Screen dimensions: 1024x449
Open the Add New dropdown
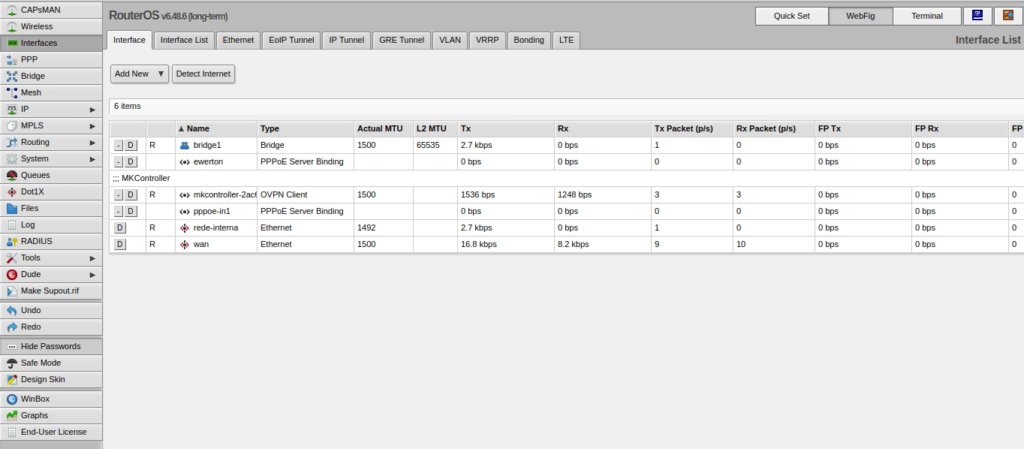click(140, 74)
